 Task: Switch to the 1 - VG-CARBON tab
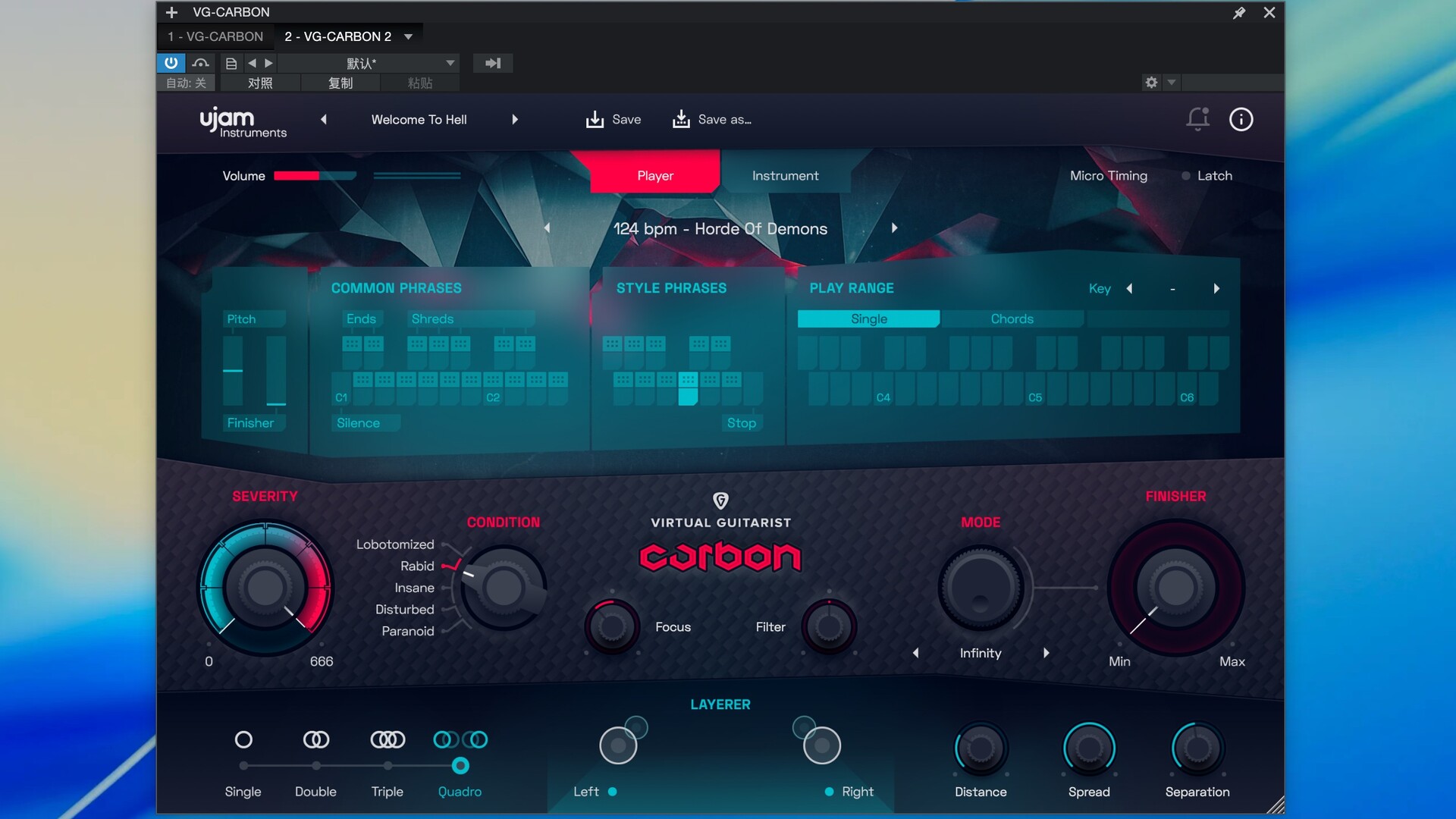click(215, 36)
